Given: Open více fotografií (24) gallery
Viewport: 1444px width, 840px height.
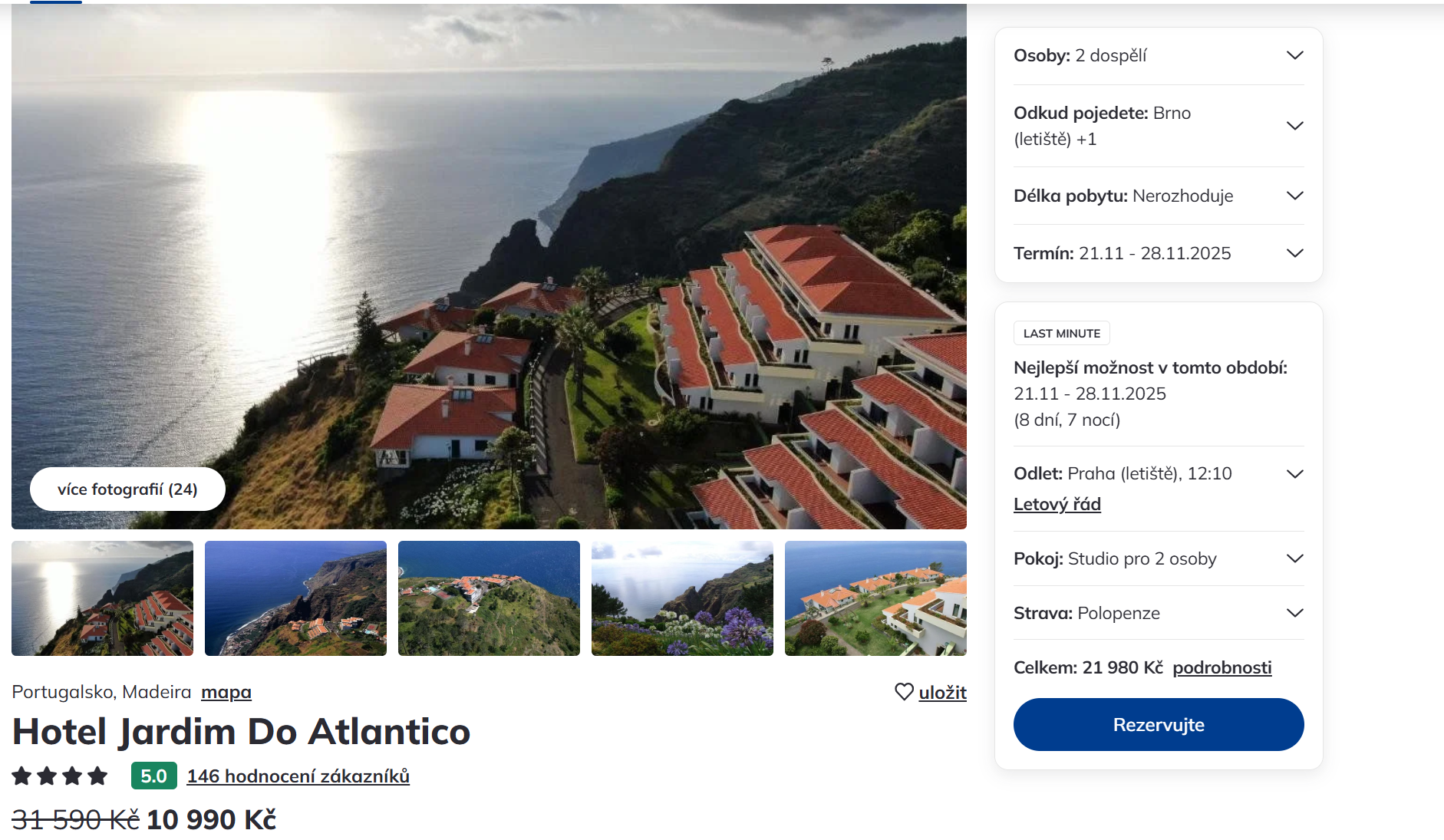Looking at the screenshot, I should [127, 489].
